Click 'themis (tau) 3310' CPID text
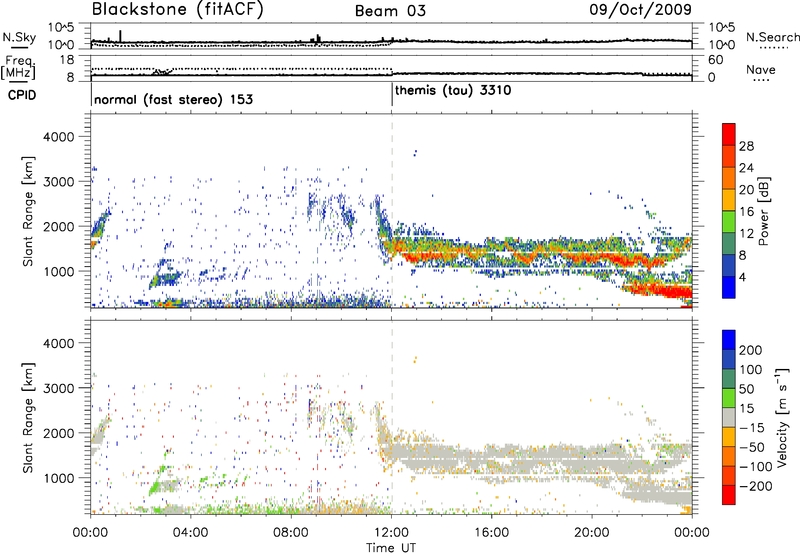 pyautogui.click(x=453, y=90)
